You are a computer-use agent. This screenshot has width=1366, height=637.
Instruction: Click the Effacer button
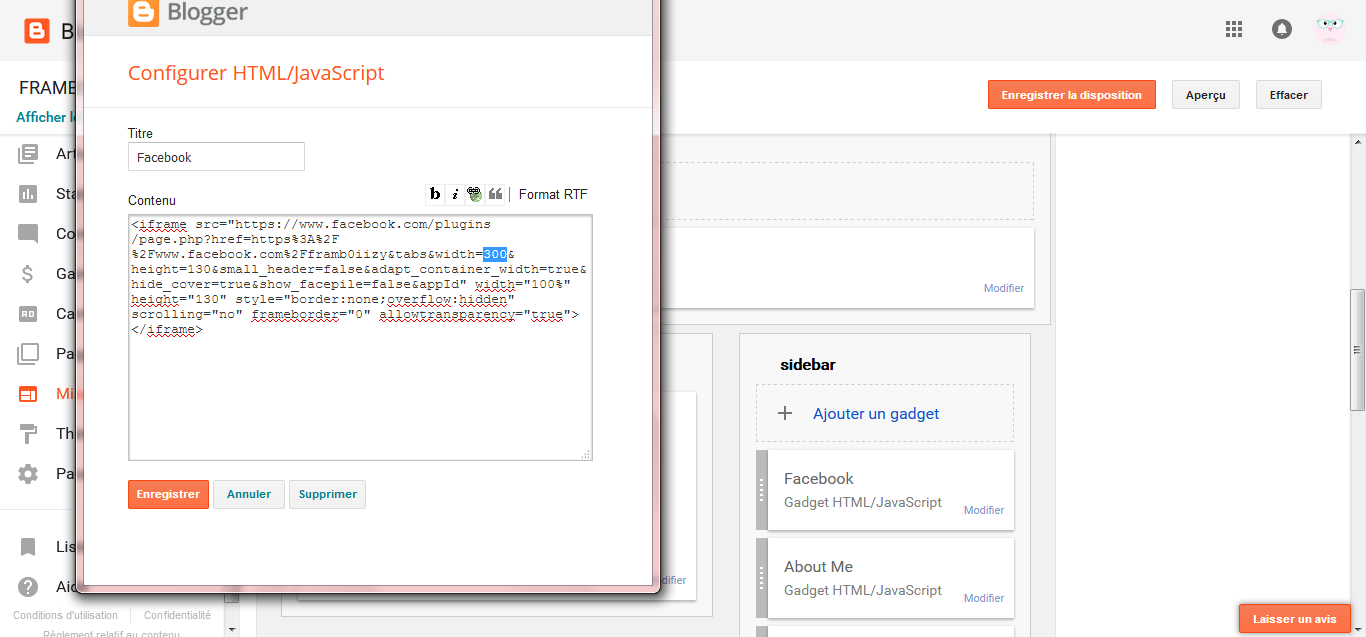[x=1288, y=95]
